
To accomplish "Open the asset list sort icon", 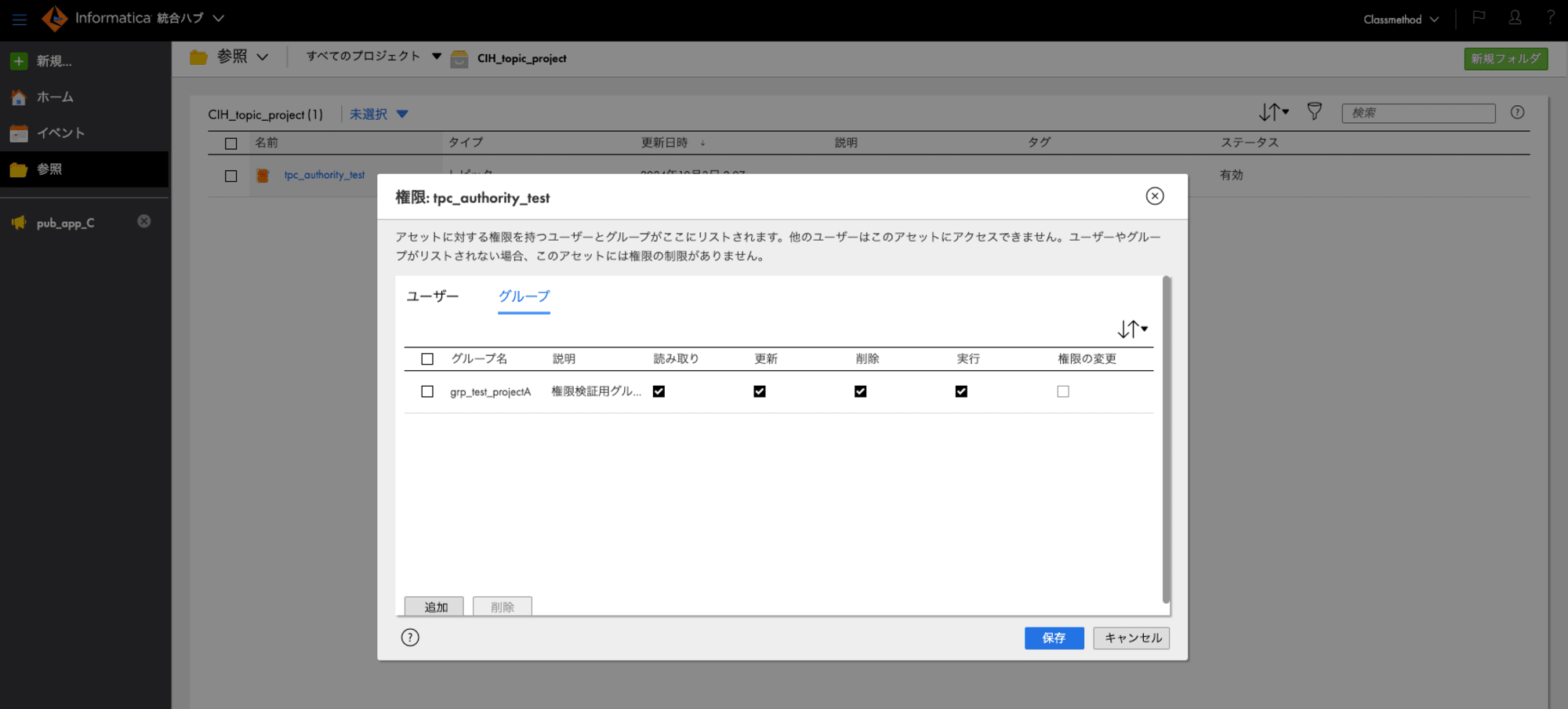I will tap(1273, 112).
